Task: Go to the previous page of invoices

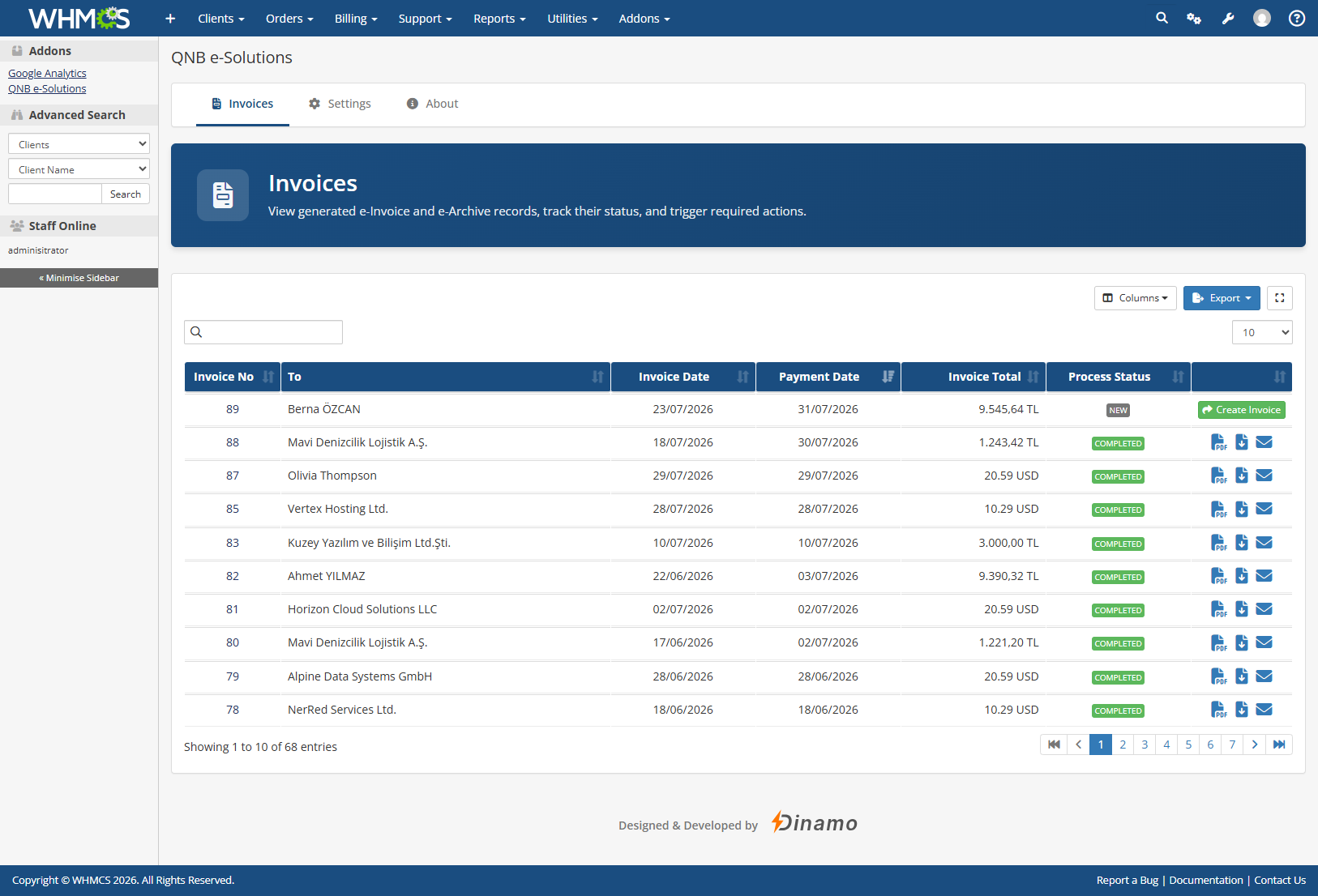Action: click(x=1079, y=745)
